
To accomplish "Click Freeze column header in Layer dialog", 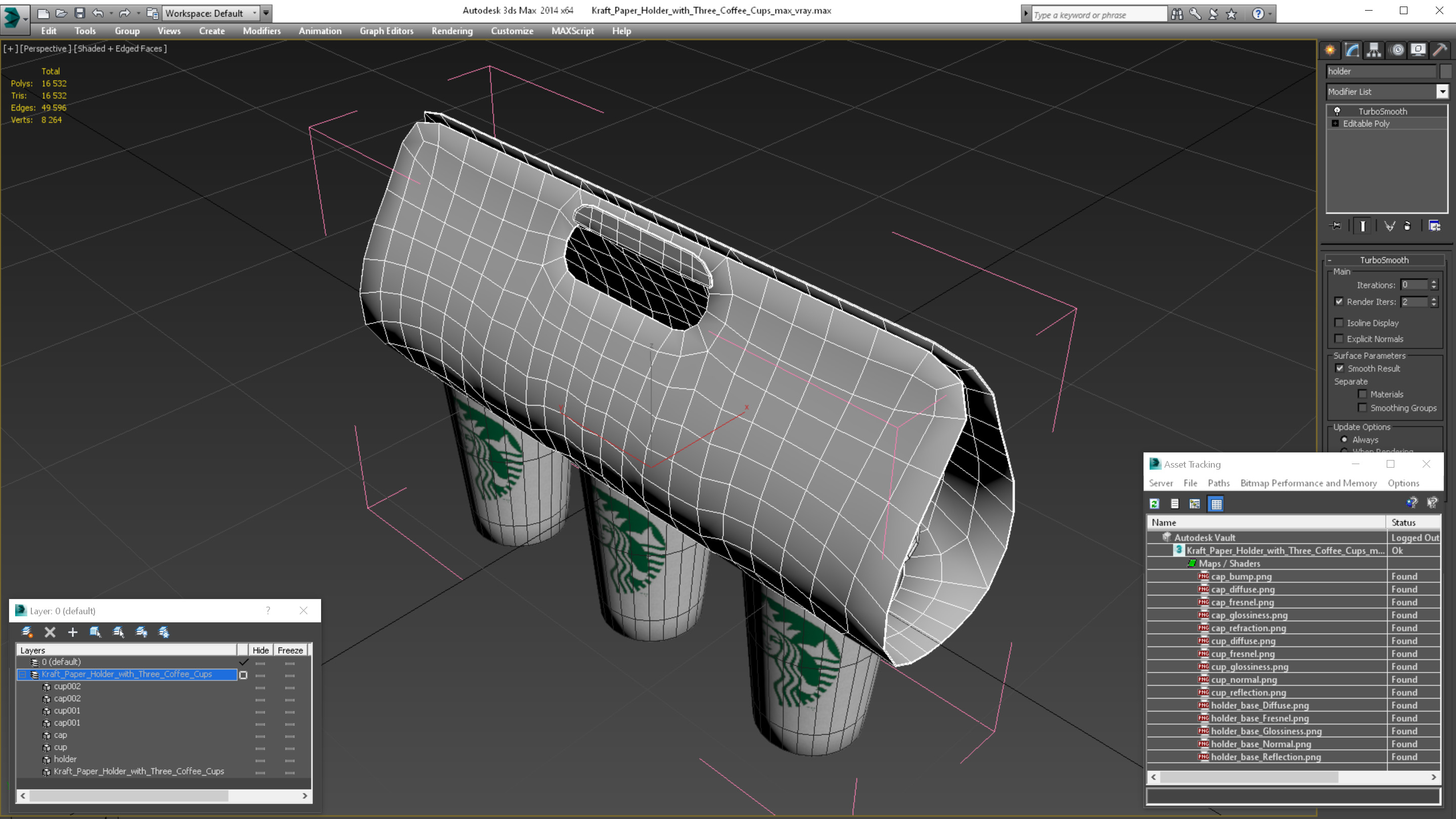I will click(x=291, y=650).
